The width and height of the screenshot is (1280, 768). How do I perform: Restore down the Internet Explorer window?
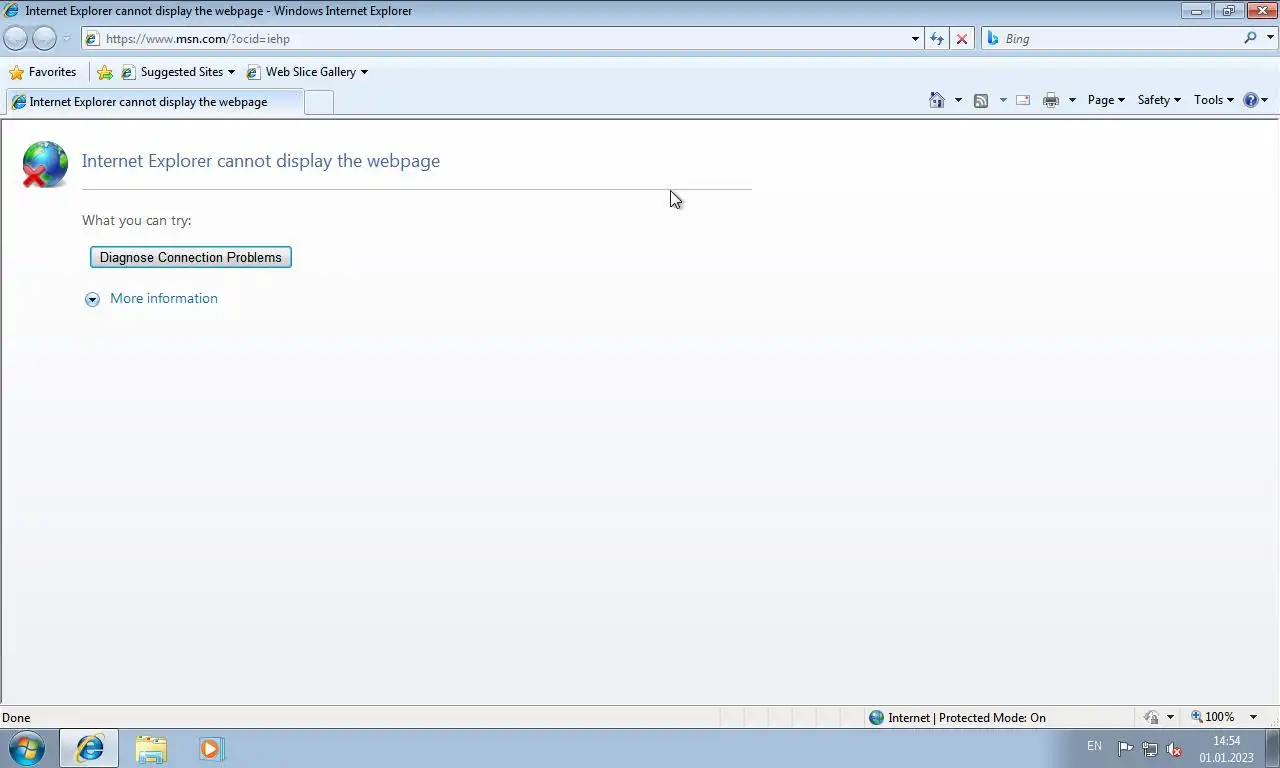(1229, 11)
